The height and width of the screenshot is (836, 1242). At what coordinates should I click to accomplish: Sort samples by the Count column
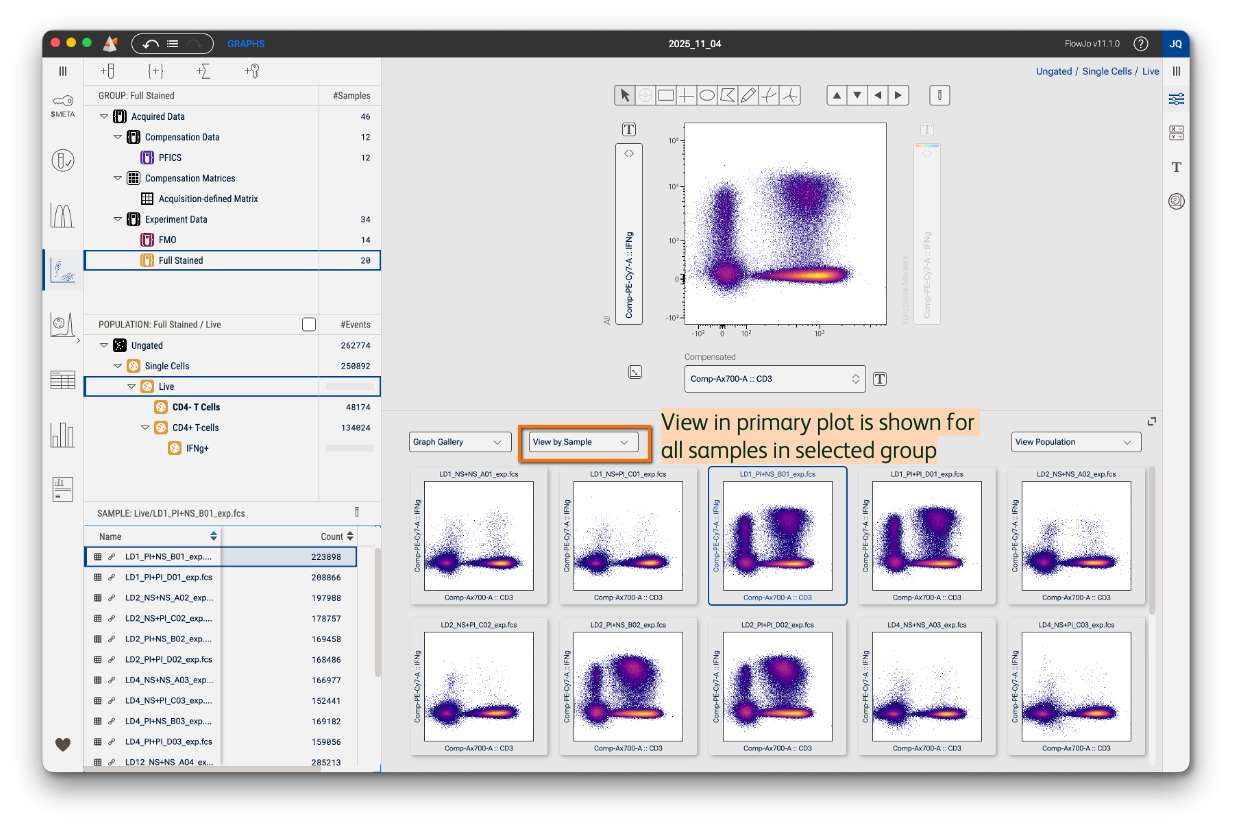(x=337, y=537)
